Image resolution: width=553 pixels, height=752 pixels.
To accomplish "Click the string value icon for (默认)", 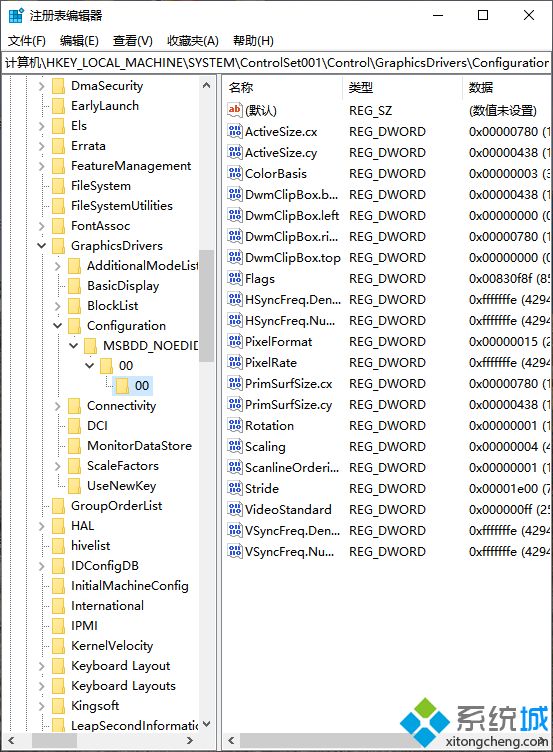I will 235,110.
